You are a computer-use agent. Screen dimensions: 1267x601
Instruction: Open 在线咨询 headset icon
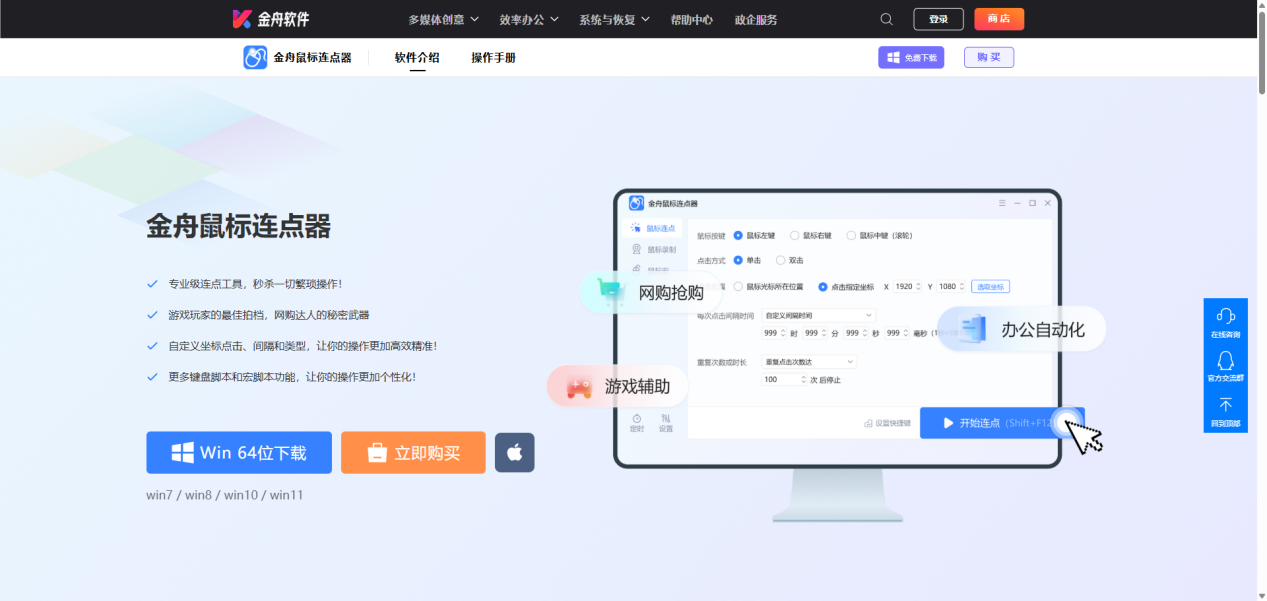pyautogui.click(x=1225, y=315)
